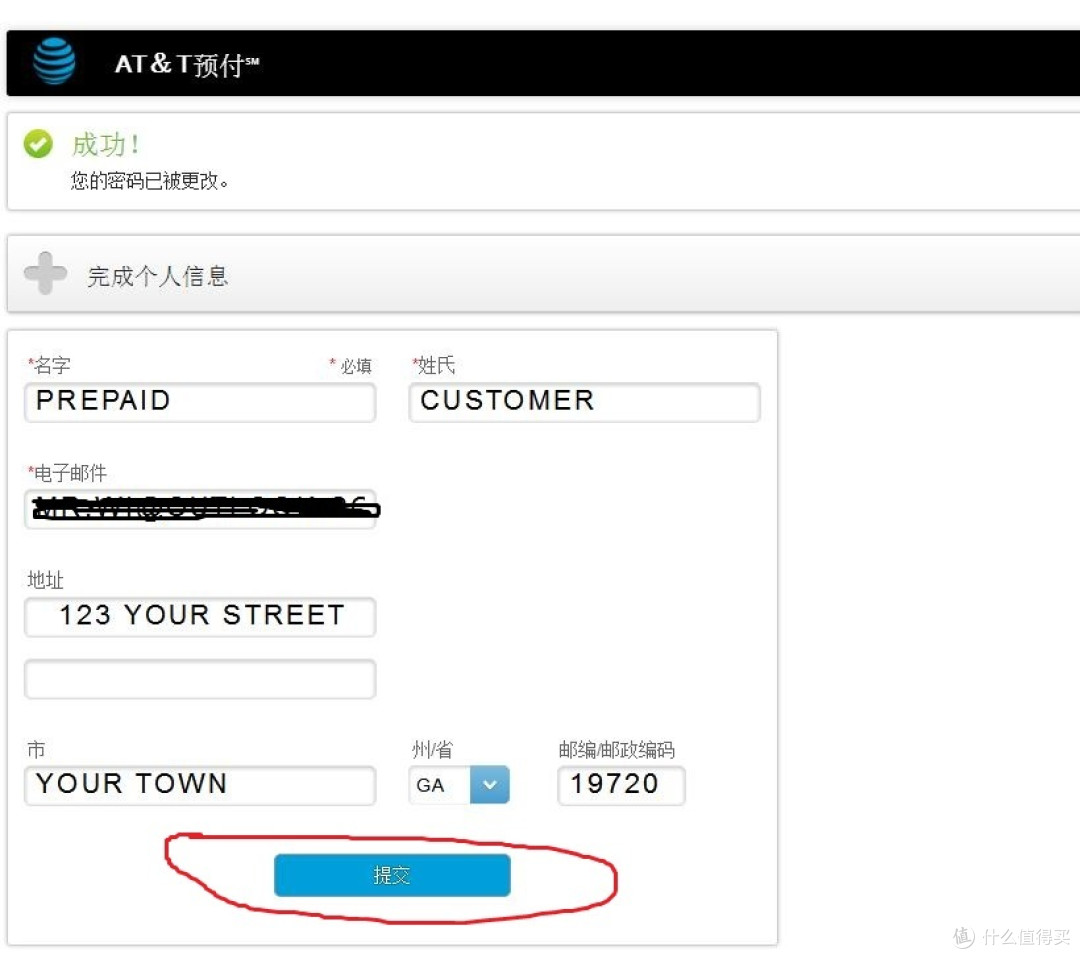Expand the 完成个人信息 plus icon
Viewport: 1080px width, 959px height.
tap(45, 274)
